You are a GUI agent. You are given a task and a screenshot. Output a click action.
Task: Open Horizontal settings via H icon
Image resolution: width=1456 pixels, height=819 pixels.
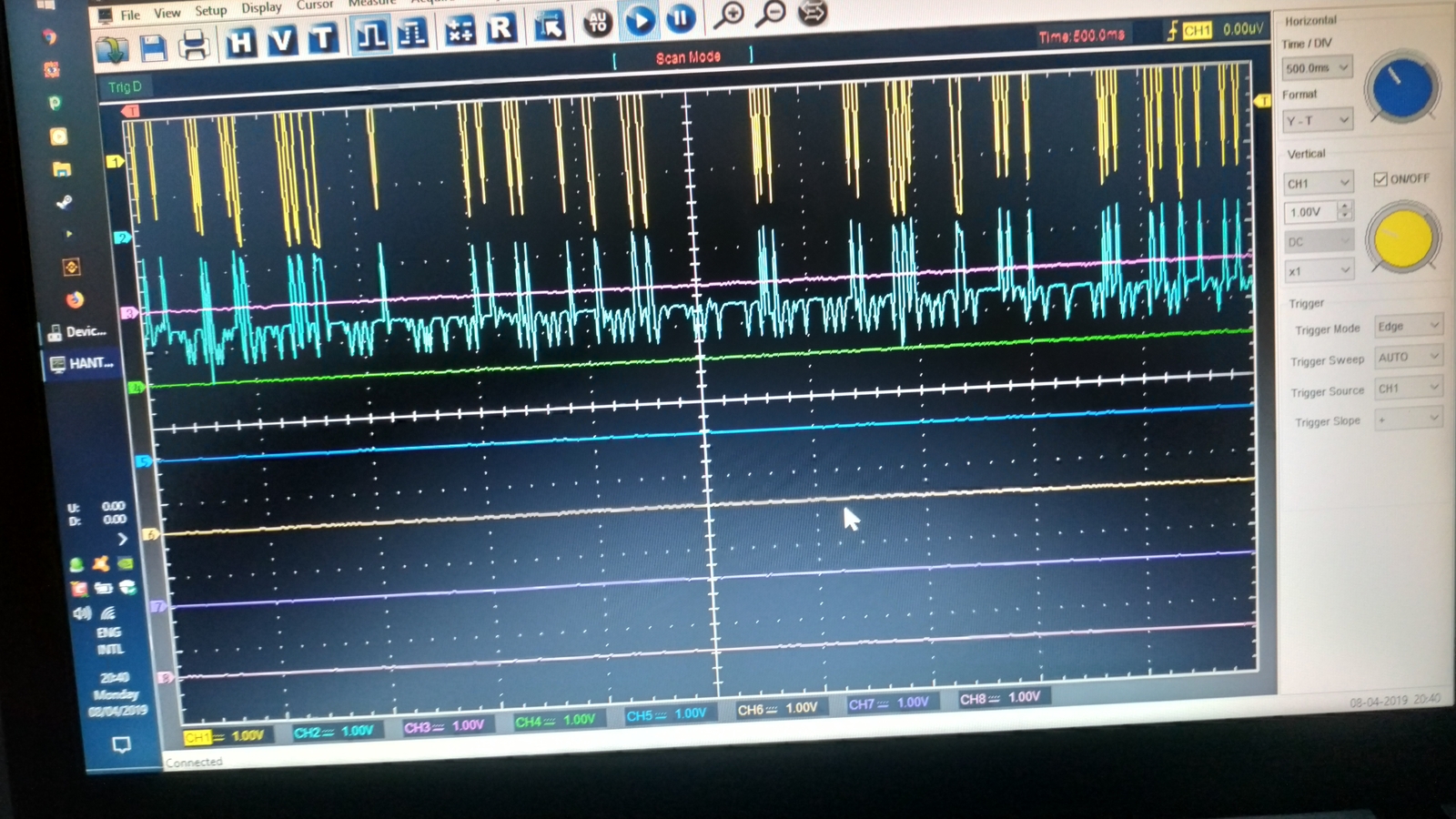click(x=240, y=42)
